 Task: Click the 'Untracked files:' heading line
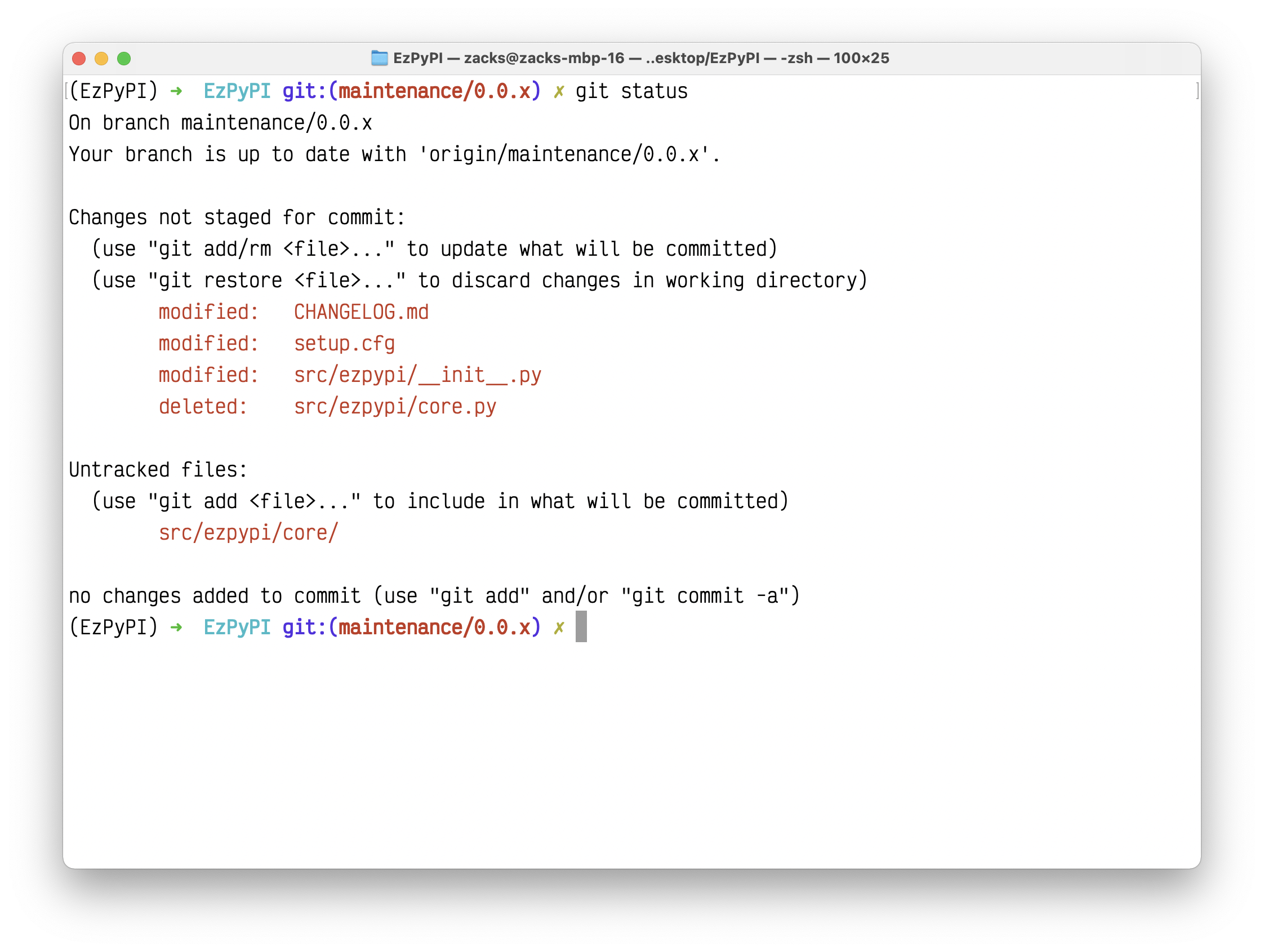(x=158, y=470)
